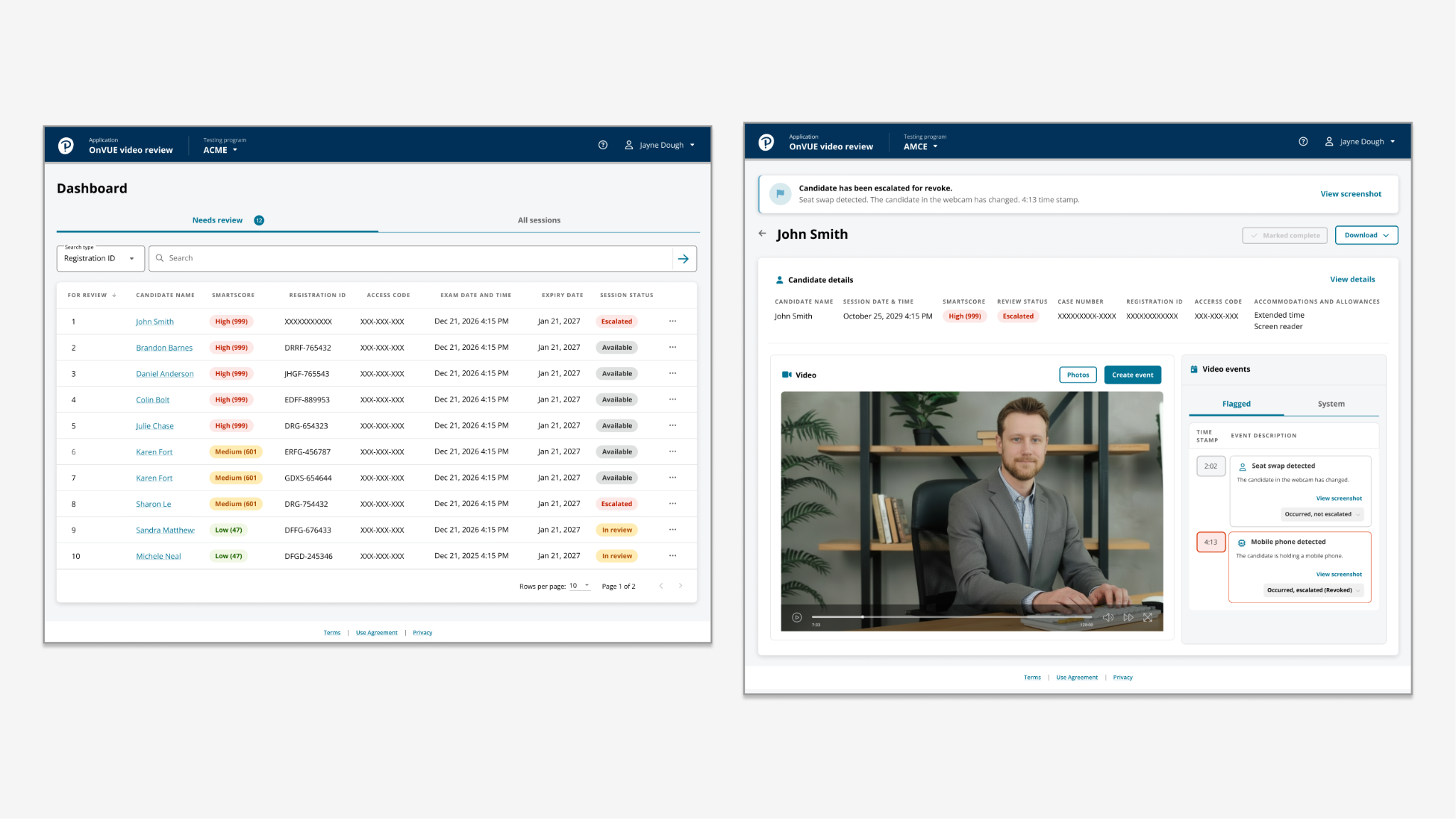Viewport: 1456px width, 819px height.
Task: Click the fast-forward icon on the video
Action: tap(1128, 617)
